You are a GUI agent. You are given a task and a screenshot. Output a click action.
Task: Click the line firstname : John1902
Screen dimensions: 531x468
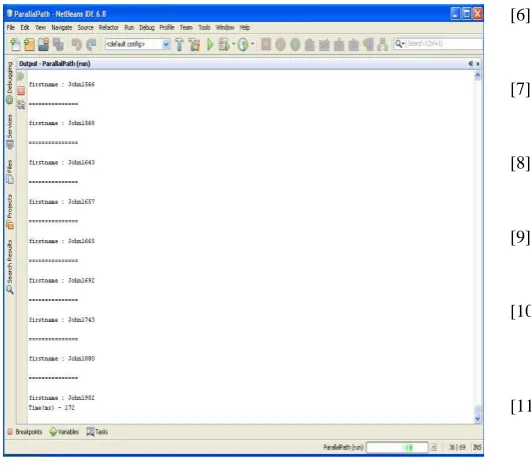click(62, 398)
